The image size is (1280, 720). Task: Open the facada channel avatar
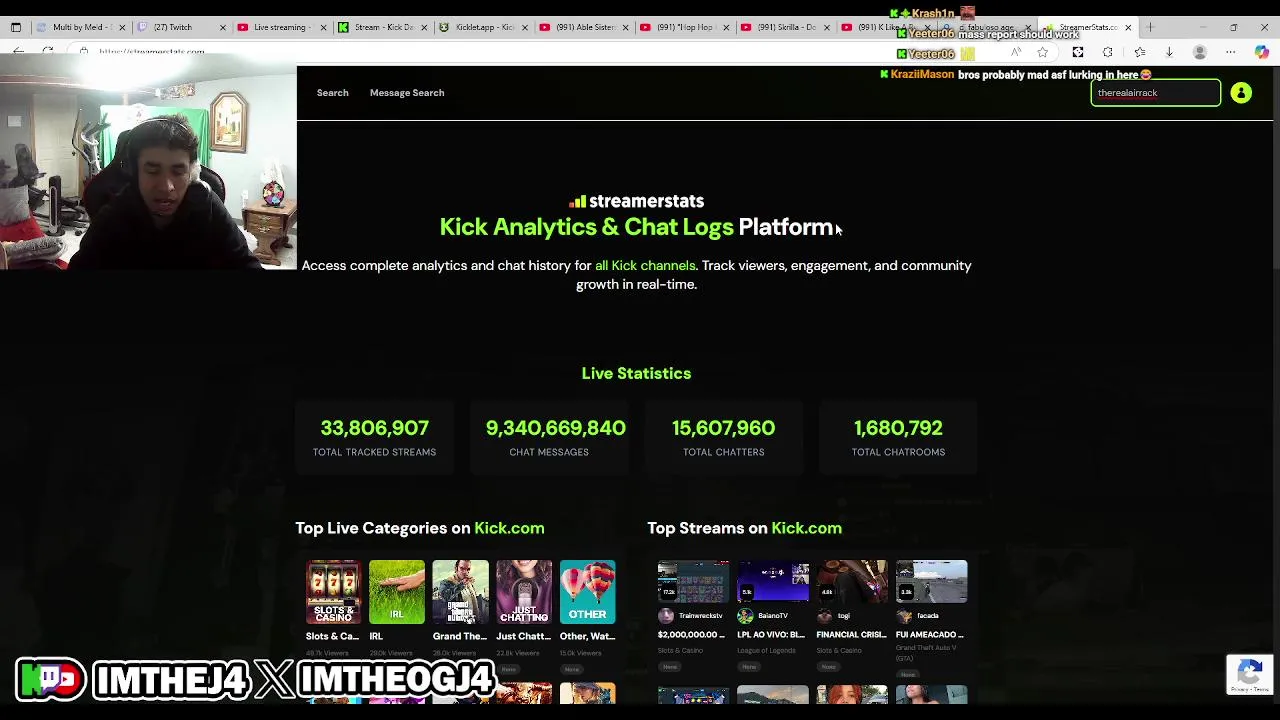pos(904,616)
